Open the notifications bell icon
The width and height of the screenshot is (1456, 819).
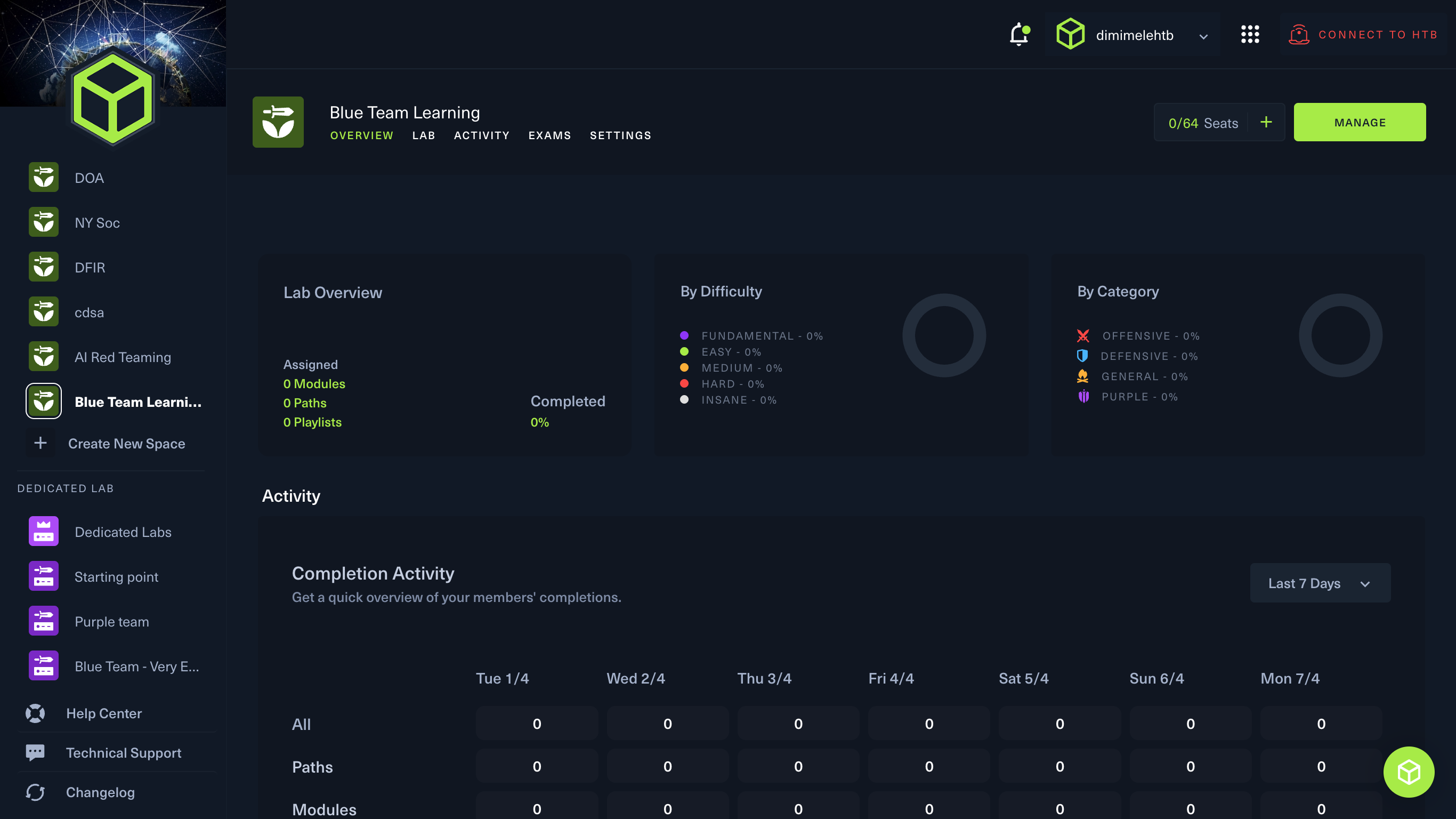click(x=1019, y=35)
